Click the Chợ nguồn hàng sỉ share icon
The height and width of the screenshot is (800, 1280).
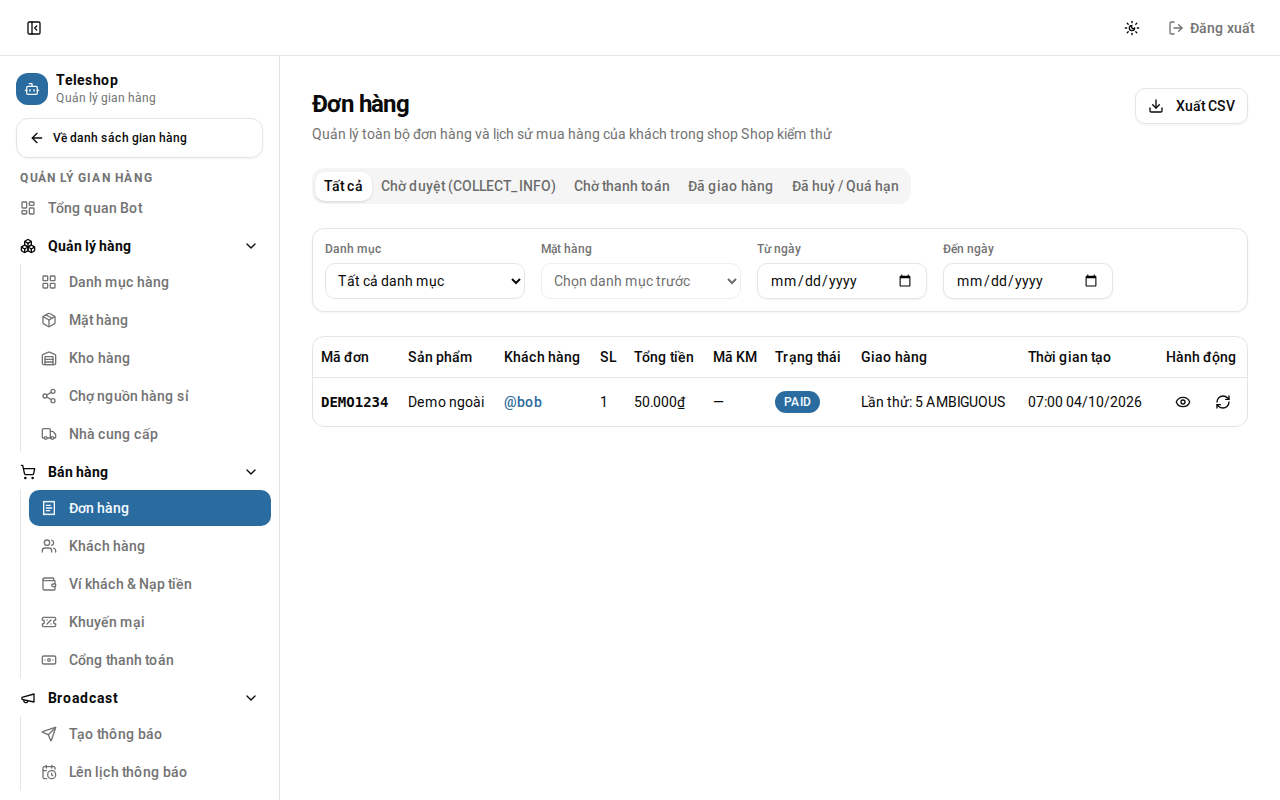[x=49, y=396]
